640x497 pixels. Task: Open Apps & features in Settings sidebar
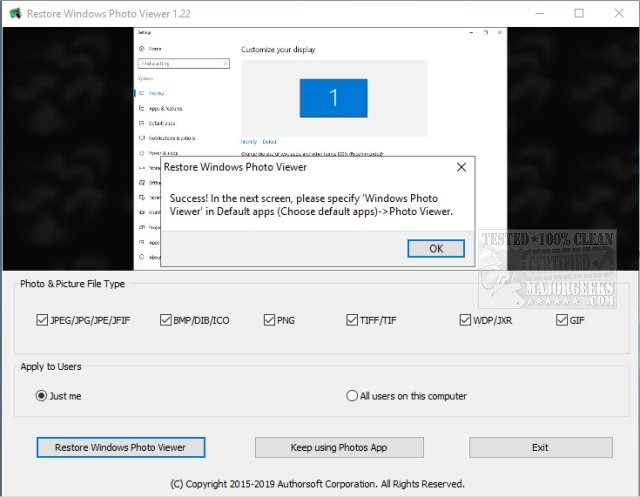pyautogui.click(x=160, y=108)
